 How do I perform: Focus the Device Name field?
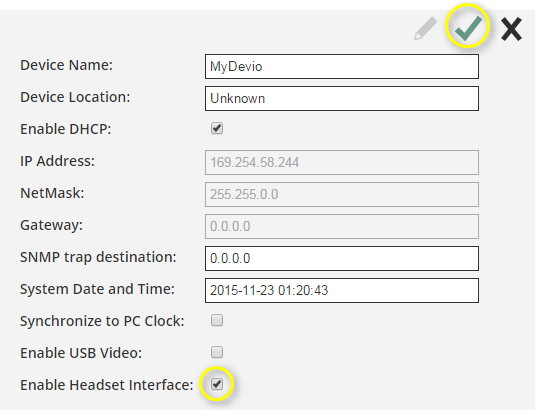point(342,67)
